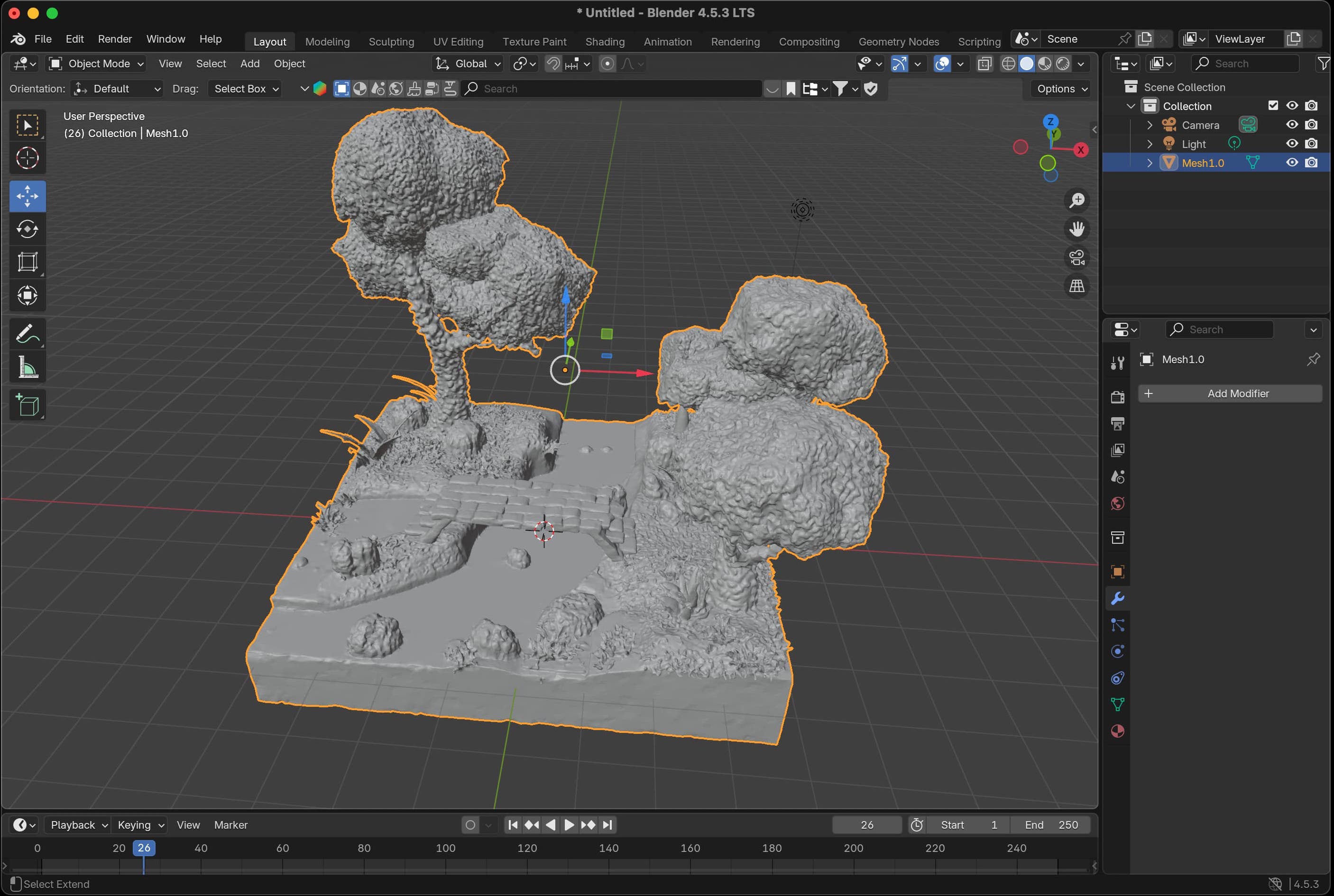
Task: Uncheck the Collection exclude checkbox
Action: 1273,106
